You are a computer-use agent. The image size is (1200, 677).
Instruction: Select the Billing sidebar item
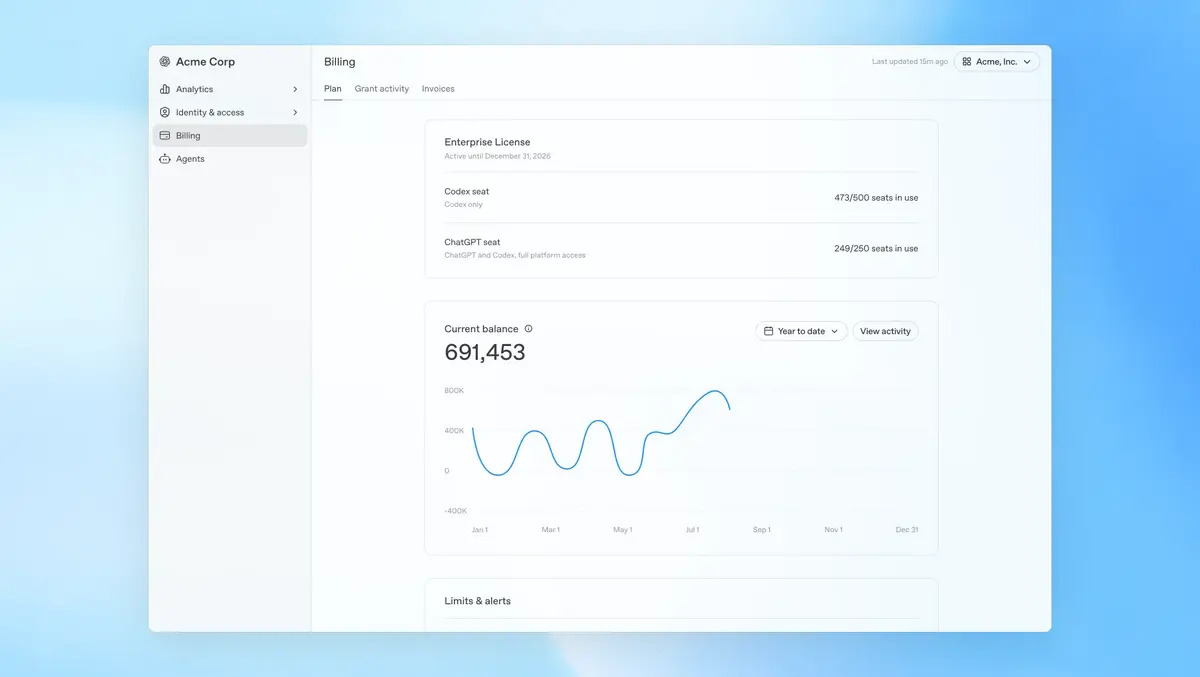pyautogui.click(x=230, y=135)
